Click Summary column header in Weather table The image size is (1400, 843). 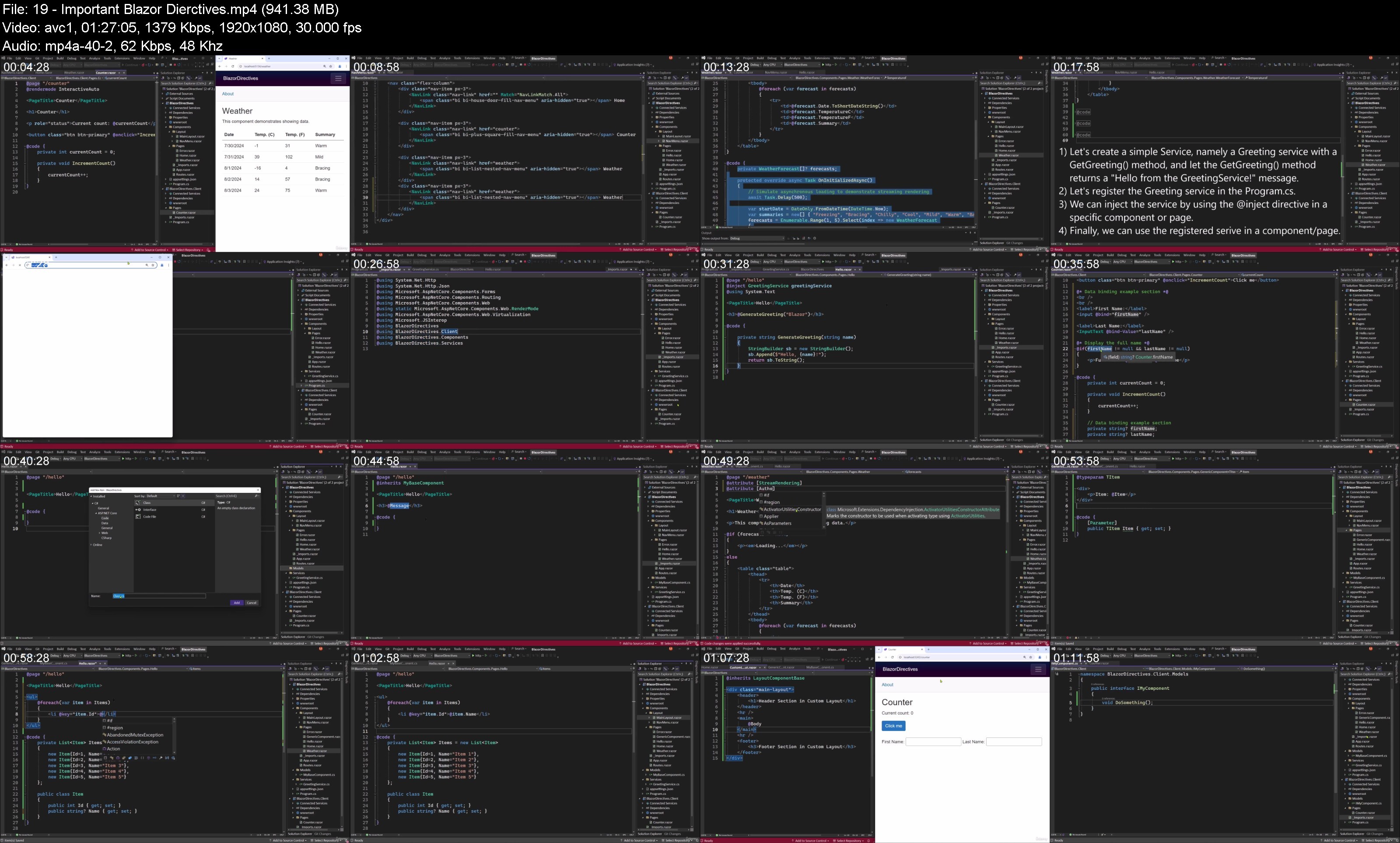click(x=325, y=135)
